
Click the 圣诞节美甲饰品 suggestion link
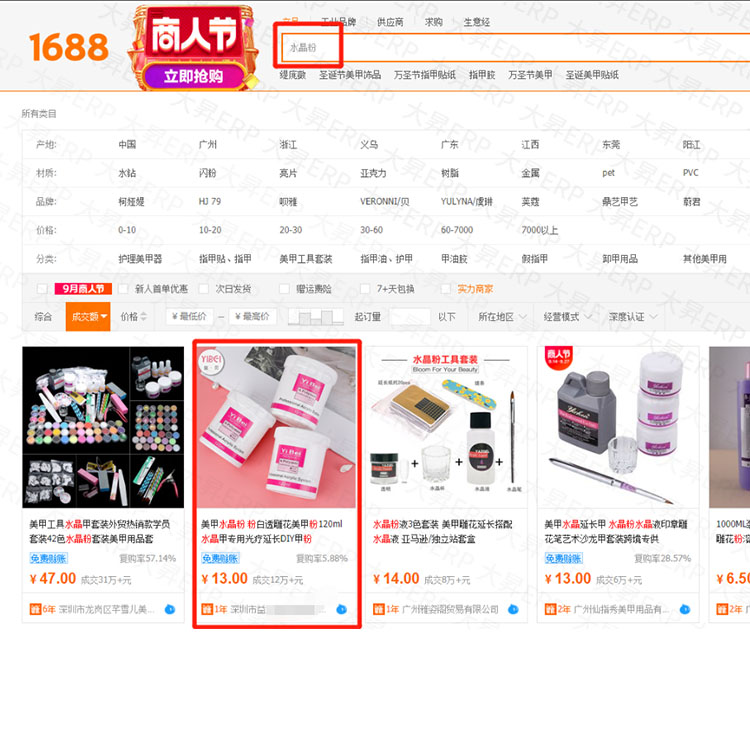click(x=350, y=75)
